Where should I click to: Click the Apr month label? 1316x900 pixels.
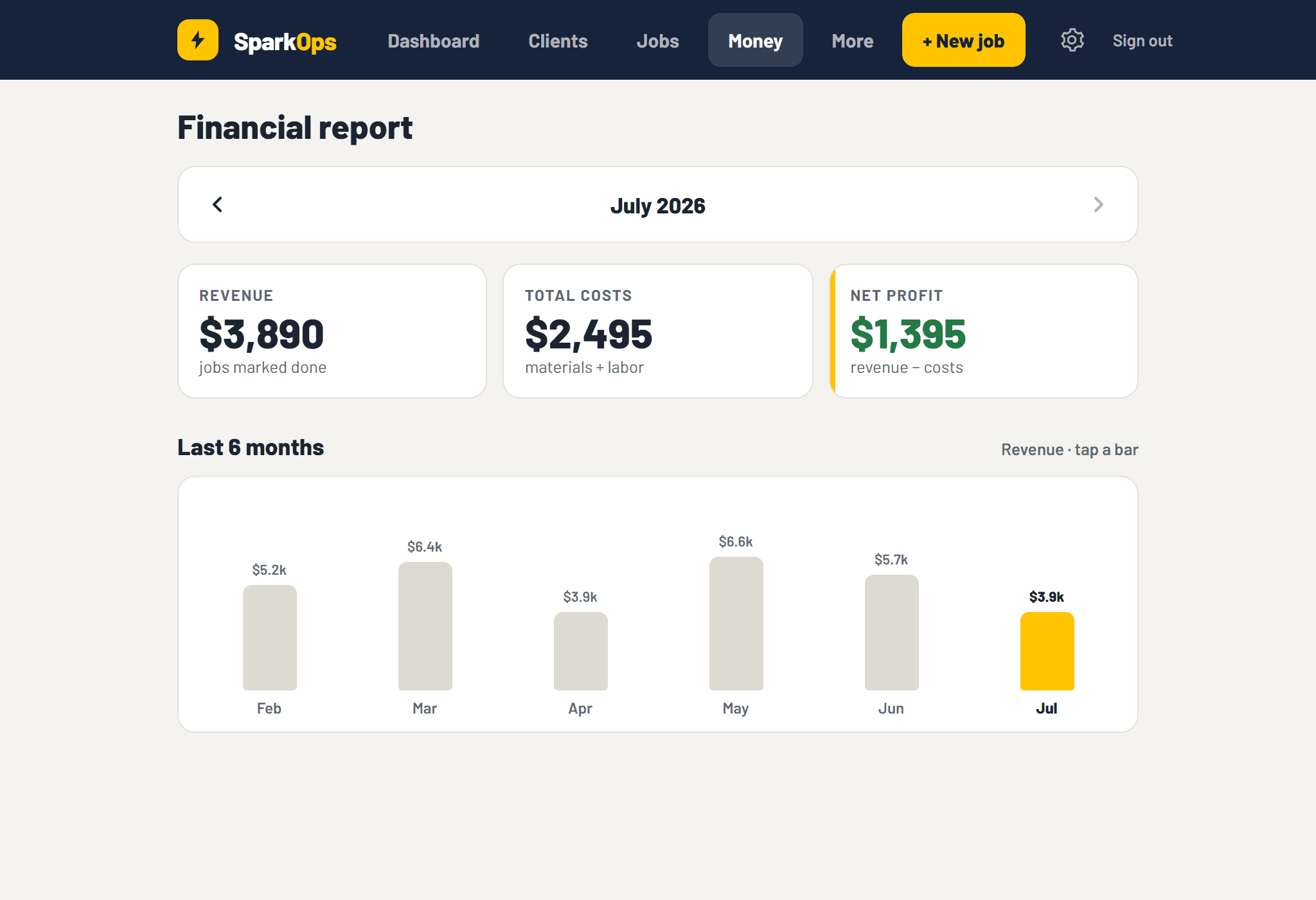[580, 708]
